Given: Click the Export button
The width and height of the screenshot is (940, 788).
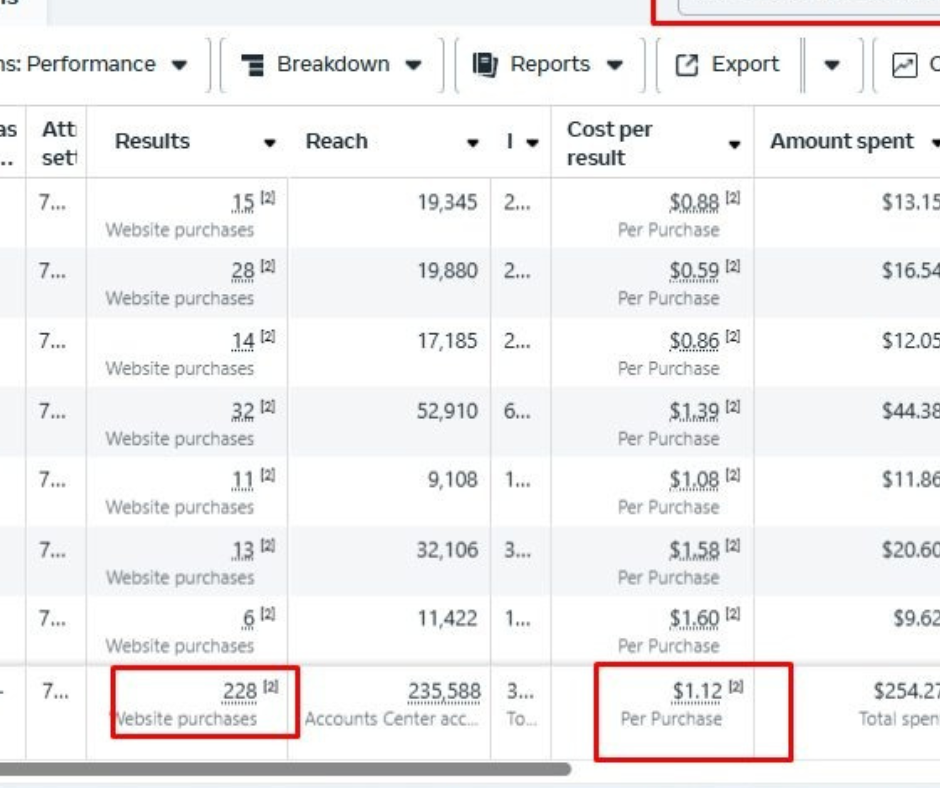Looking at the screenshot, I should click(729, 64).
